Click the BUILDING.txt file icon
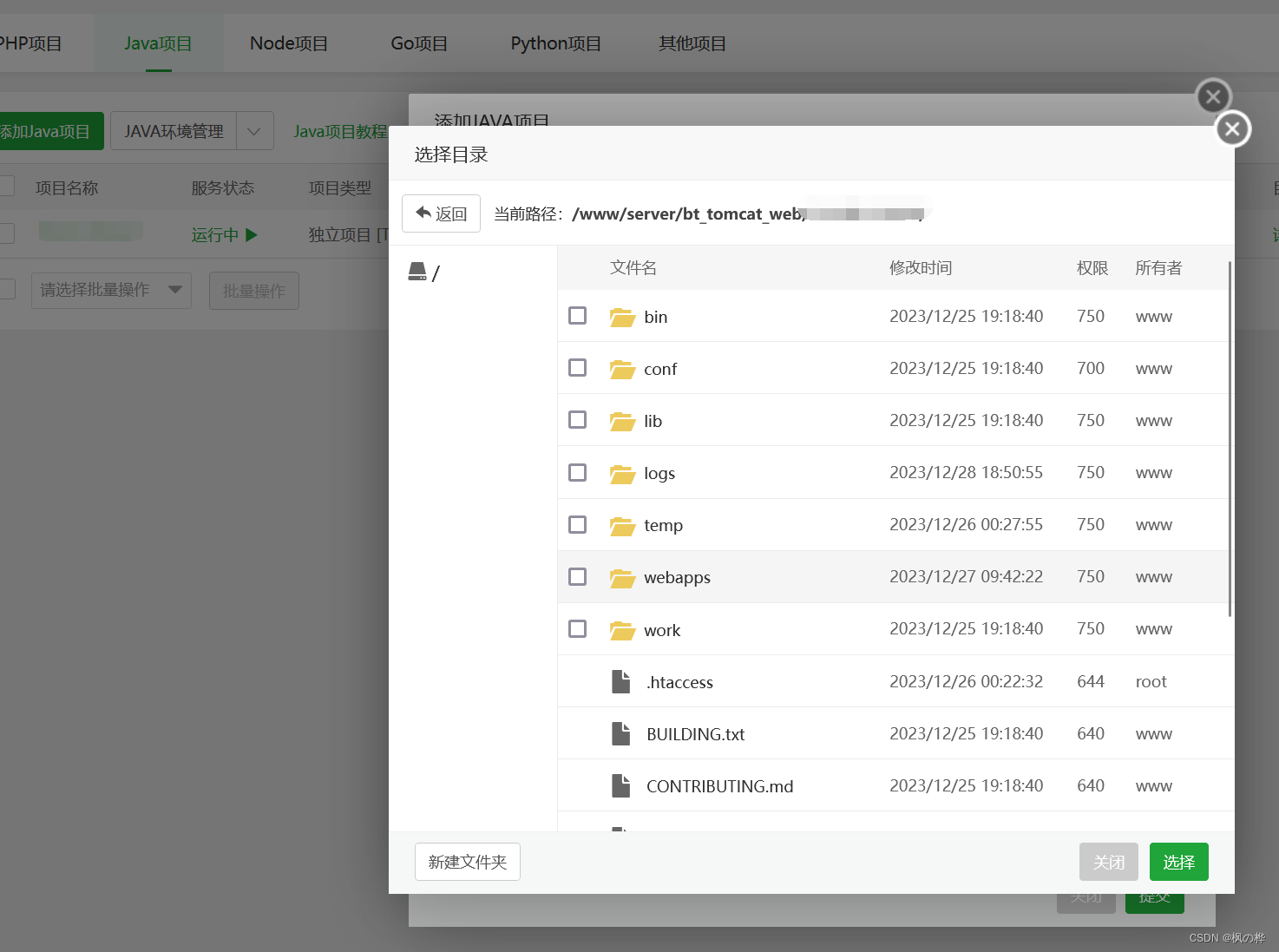Image resolution: width=1279 pixels, height=952 pixels. (x=621, y=734)
